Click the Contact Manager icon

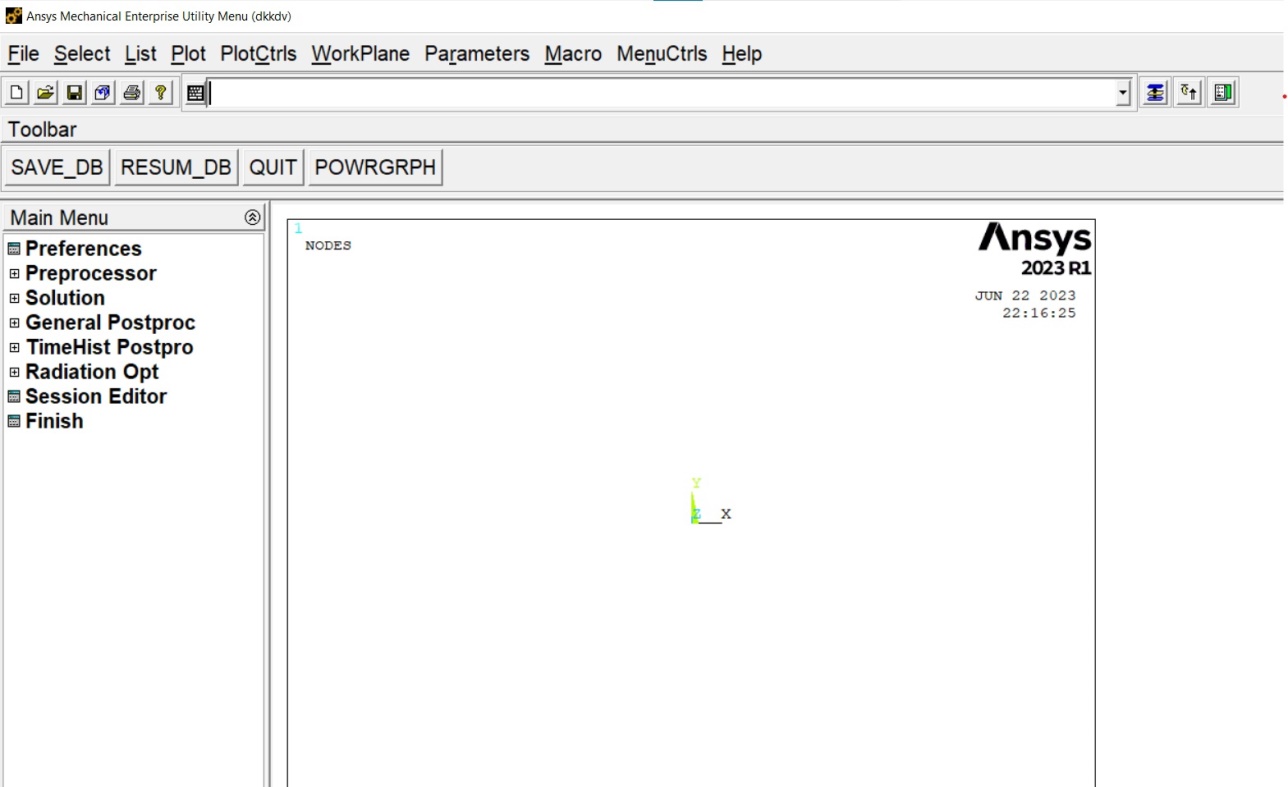tap(1223, 93)
